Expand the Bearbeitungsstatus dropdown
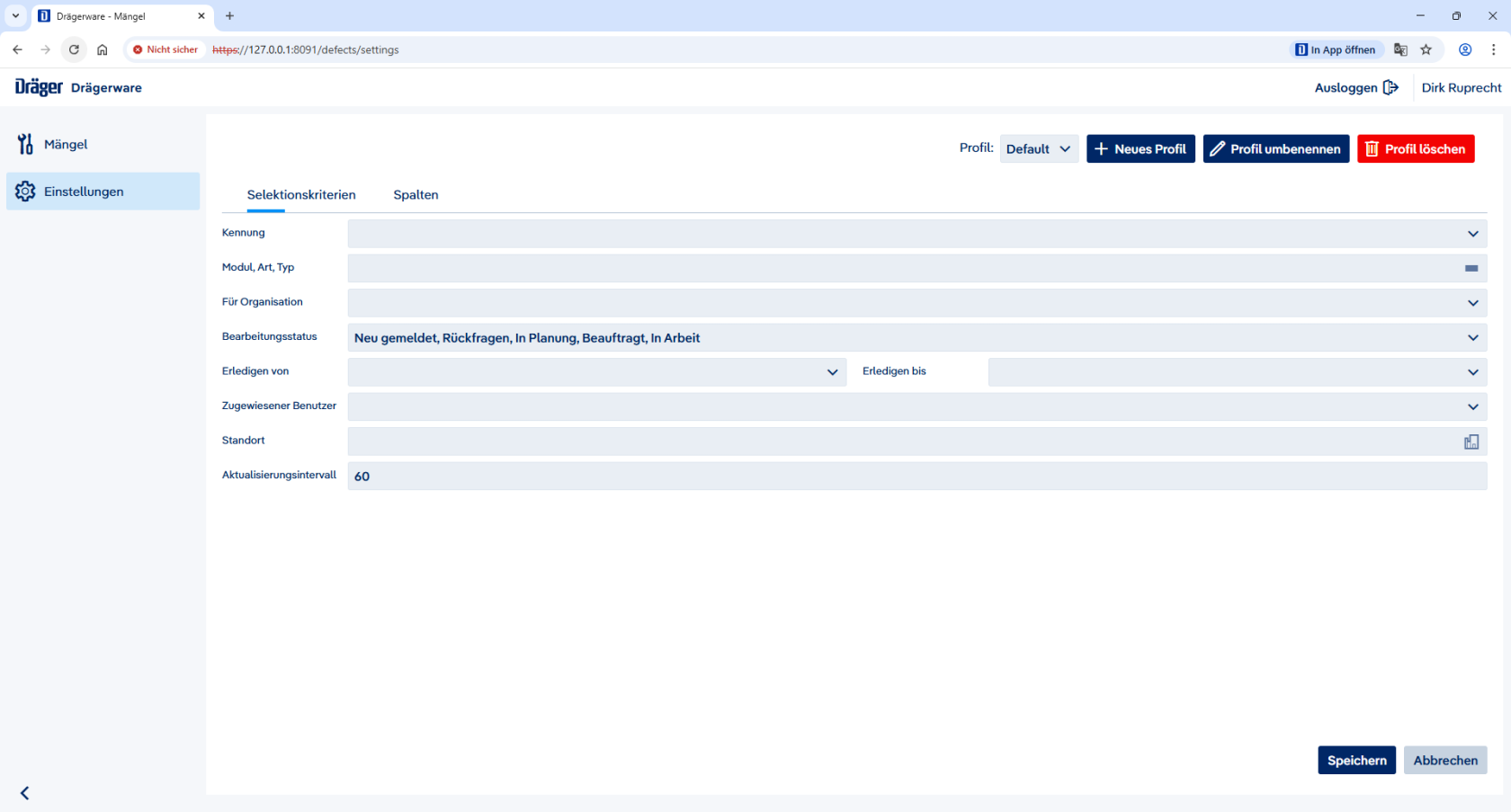Screen dimensions: 1511x812 1472,338
